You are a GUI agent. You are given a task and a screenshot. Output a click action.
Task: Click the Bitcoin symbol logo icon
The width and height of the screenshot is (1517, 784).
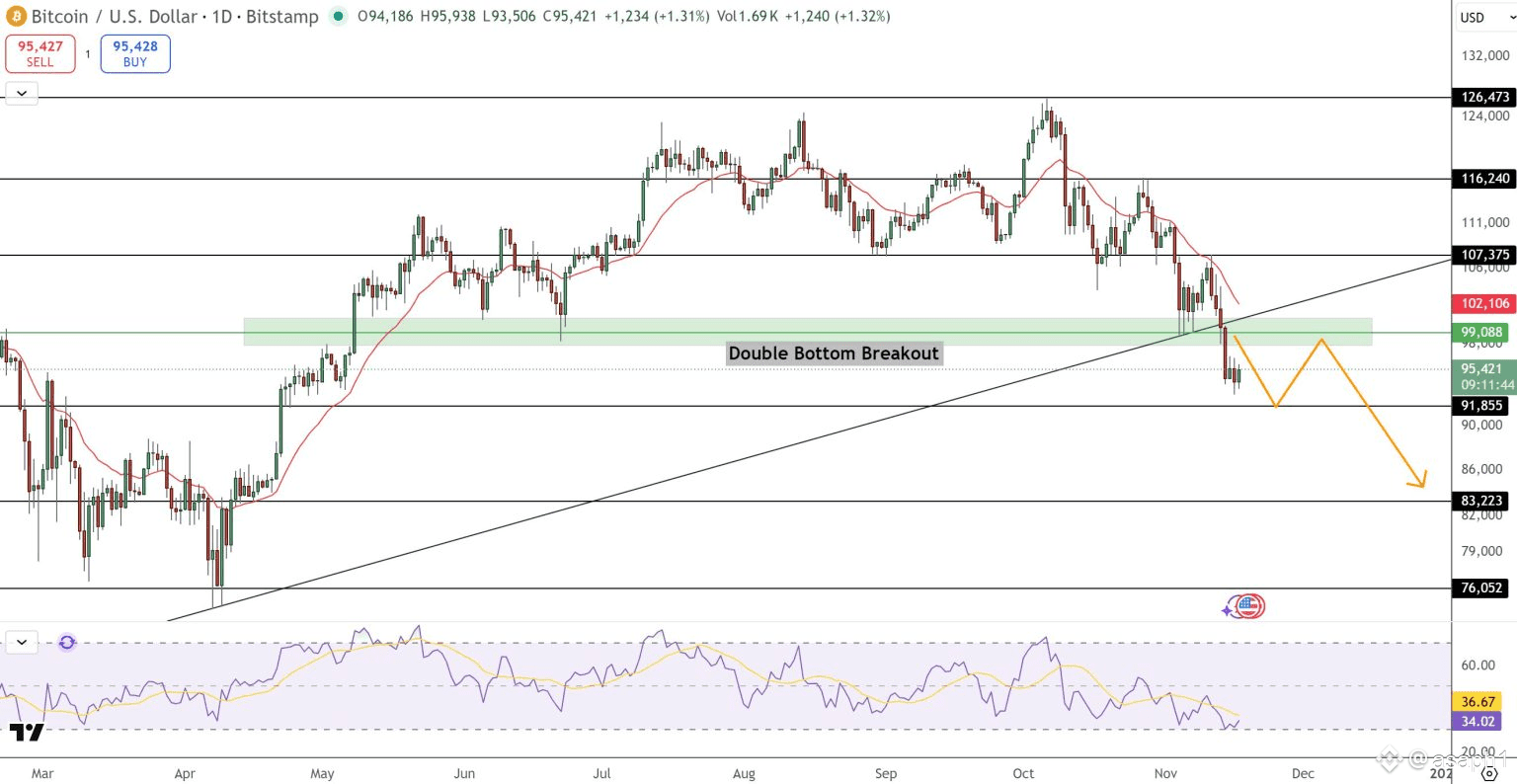coord(17,16)
